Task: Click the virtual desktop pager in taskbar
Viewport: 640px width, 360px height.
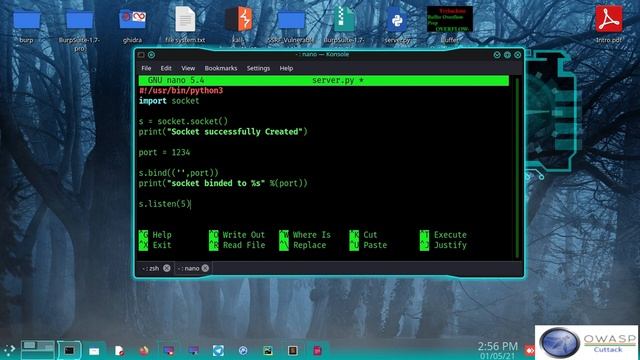Action: pos(38,349)
